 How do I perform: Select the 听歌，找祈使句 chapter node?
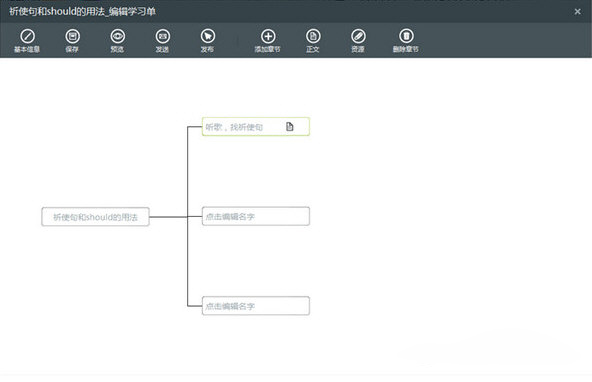(x=256, y=126)
